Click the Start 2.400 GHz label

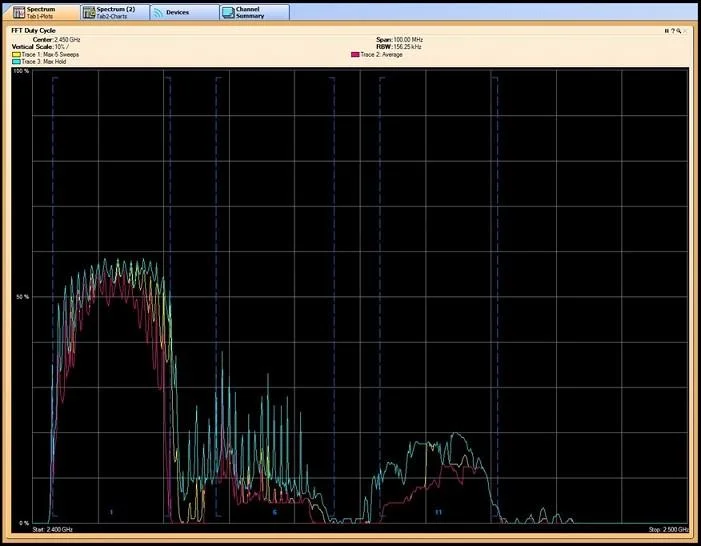click(x=52, y=529)
